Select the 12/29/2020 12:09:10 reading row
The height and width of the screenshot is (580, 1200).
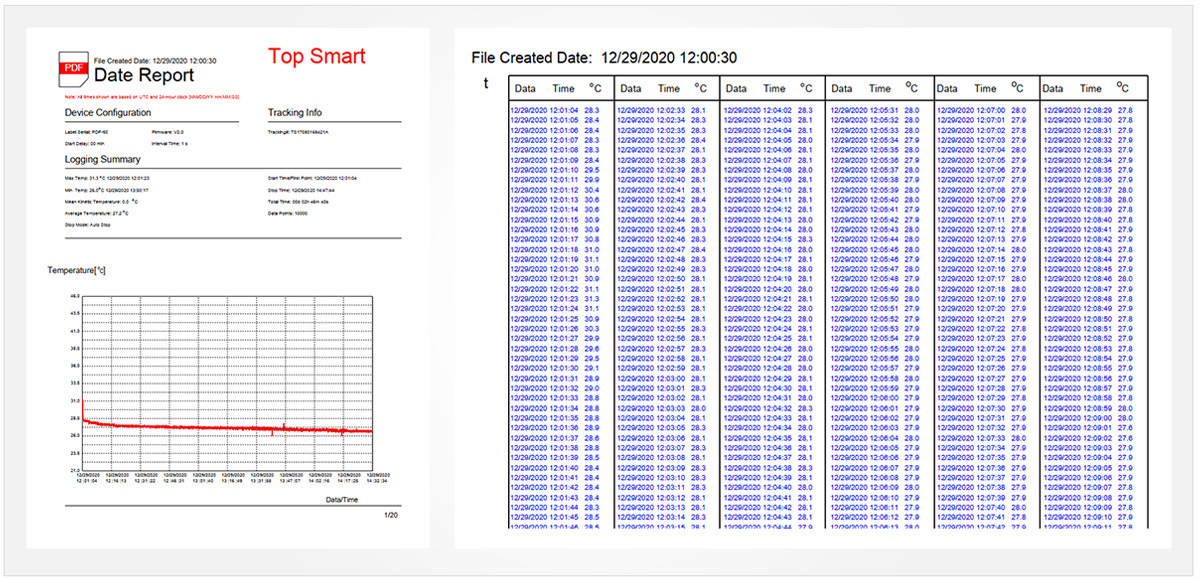[x=1090, y=517]
